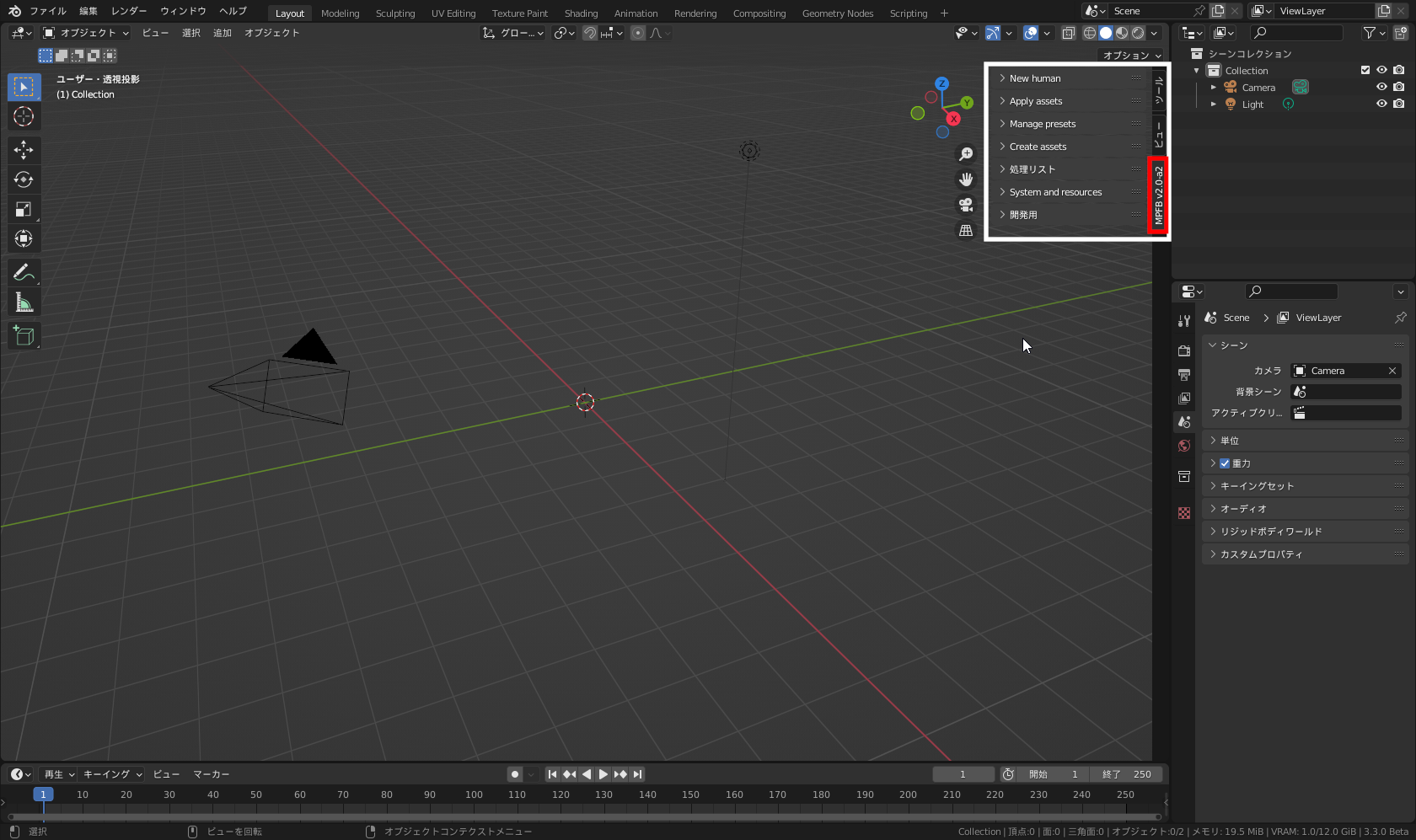This screenshot has width=1416, height=840.
Task: Open the transform orientation dropdown showing グローバル
Action: pos(512,33)
